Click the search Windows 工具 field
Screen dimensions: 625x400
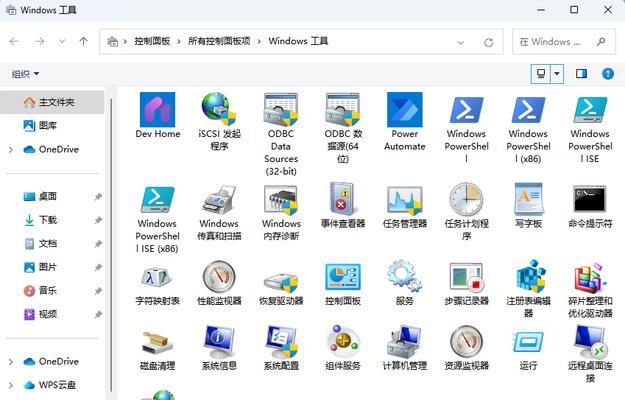pos(564,42)
